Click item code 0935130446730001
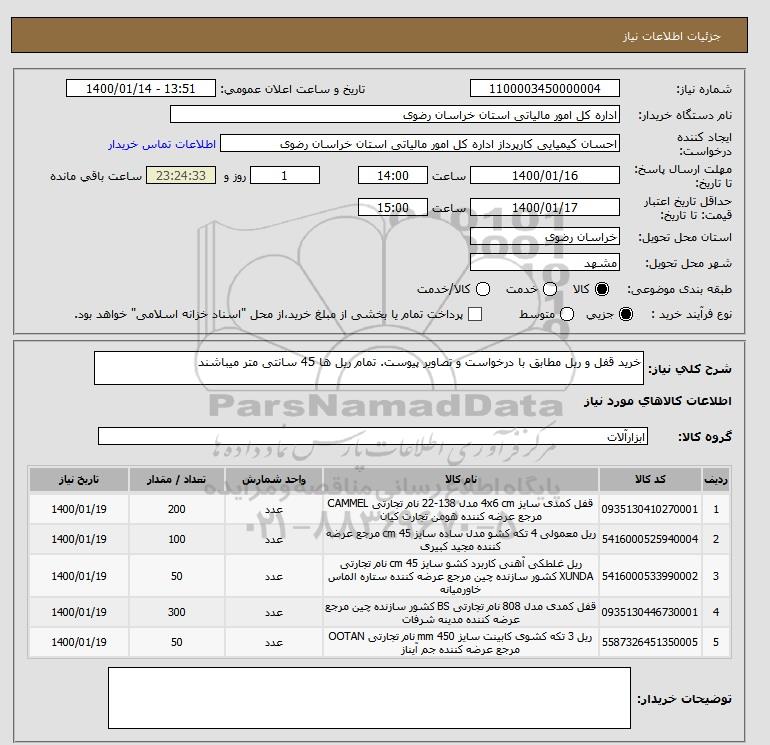The image size is (770, 745). tap(650, 612)
